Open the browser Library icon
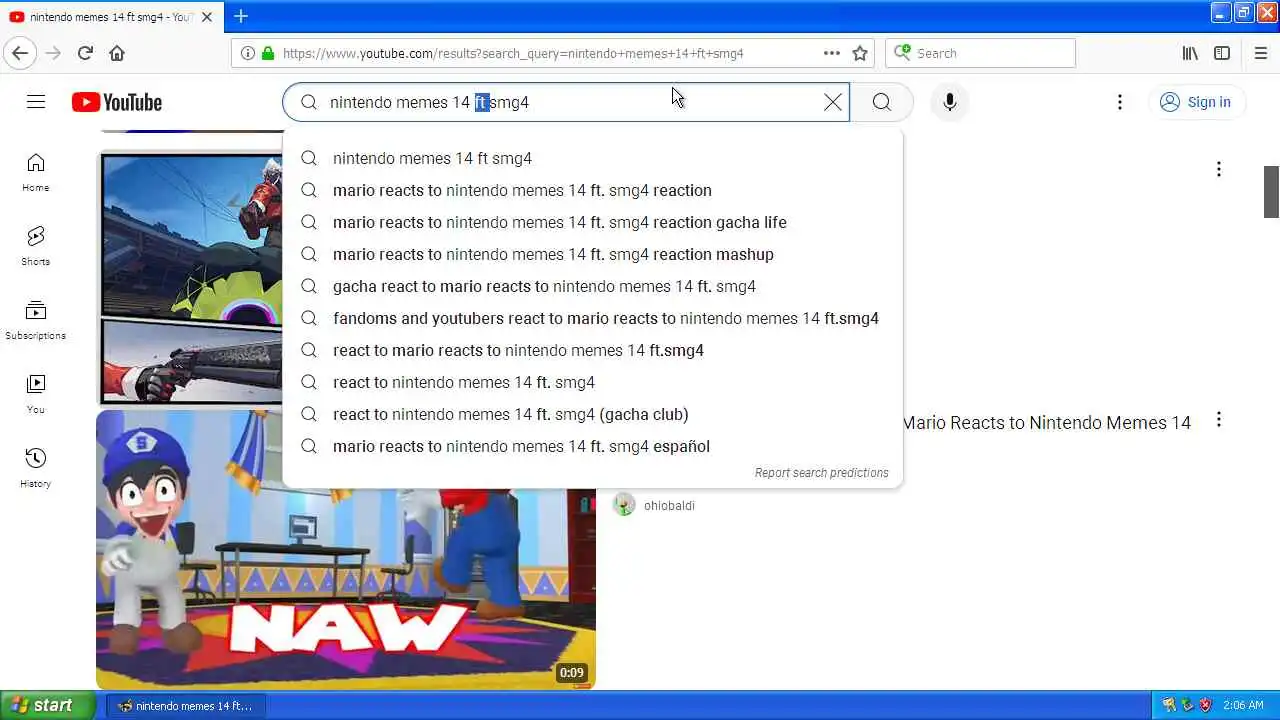1280x720 pixels. click(1190, 53)
